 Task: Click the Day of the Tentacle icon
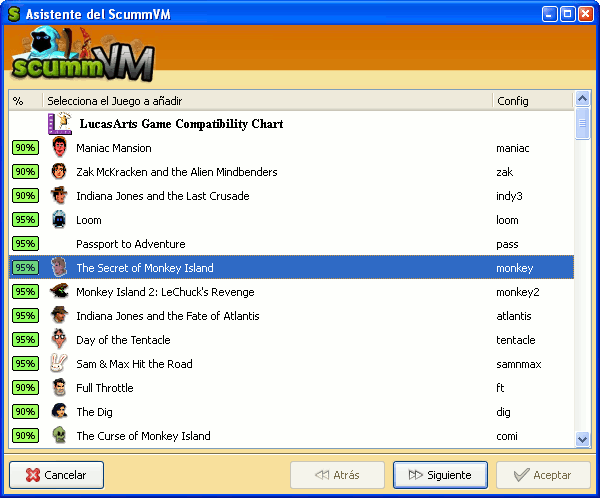click(x=59, y=340)
